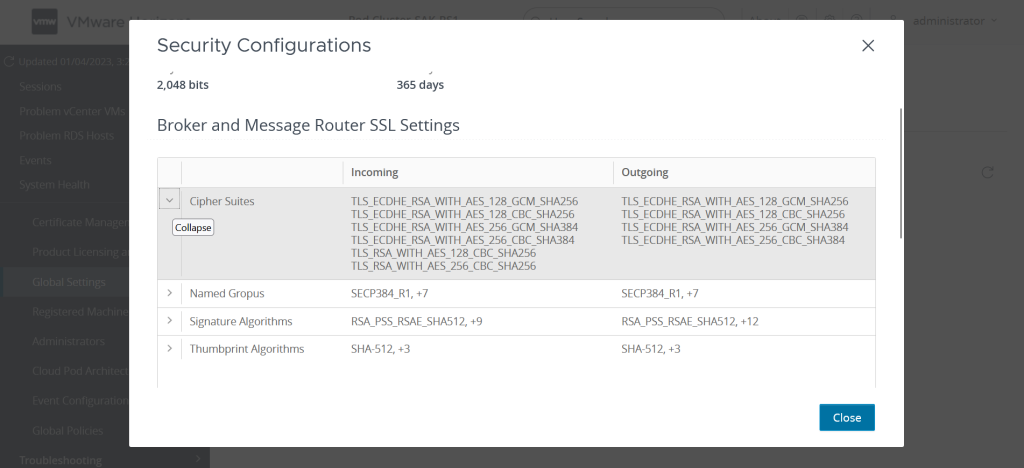Click the VMware logo icon
1024x468 pixels.
pos(42,20)
